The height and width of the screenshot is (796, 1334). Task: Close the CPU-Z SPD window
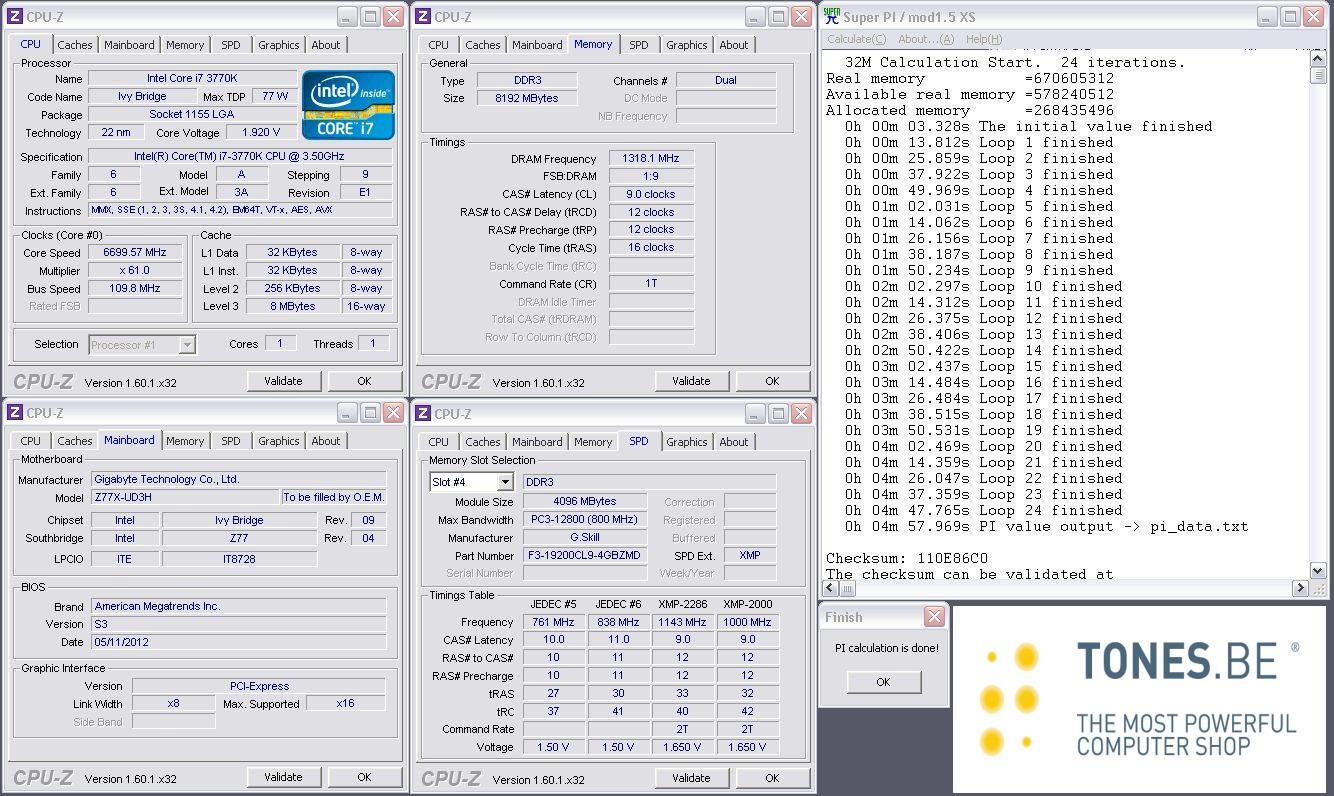pos(801,414)
